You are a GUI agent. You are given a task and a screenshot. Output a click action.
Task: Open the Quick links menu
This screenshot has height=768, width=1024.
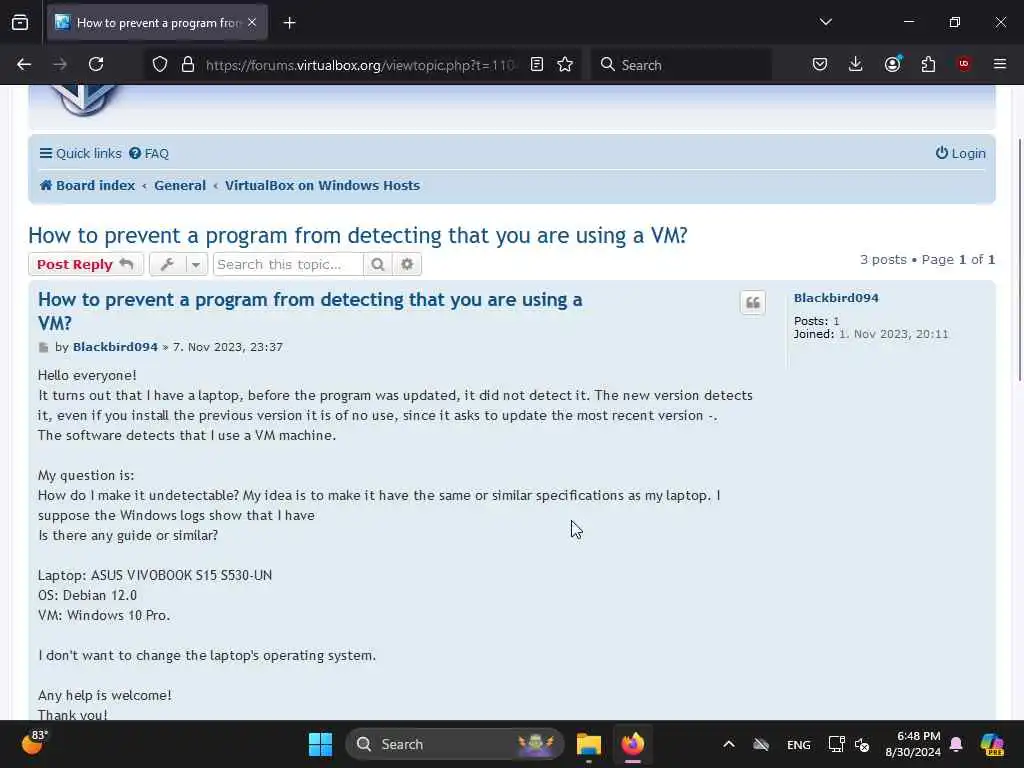coord(80,153)
